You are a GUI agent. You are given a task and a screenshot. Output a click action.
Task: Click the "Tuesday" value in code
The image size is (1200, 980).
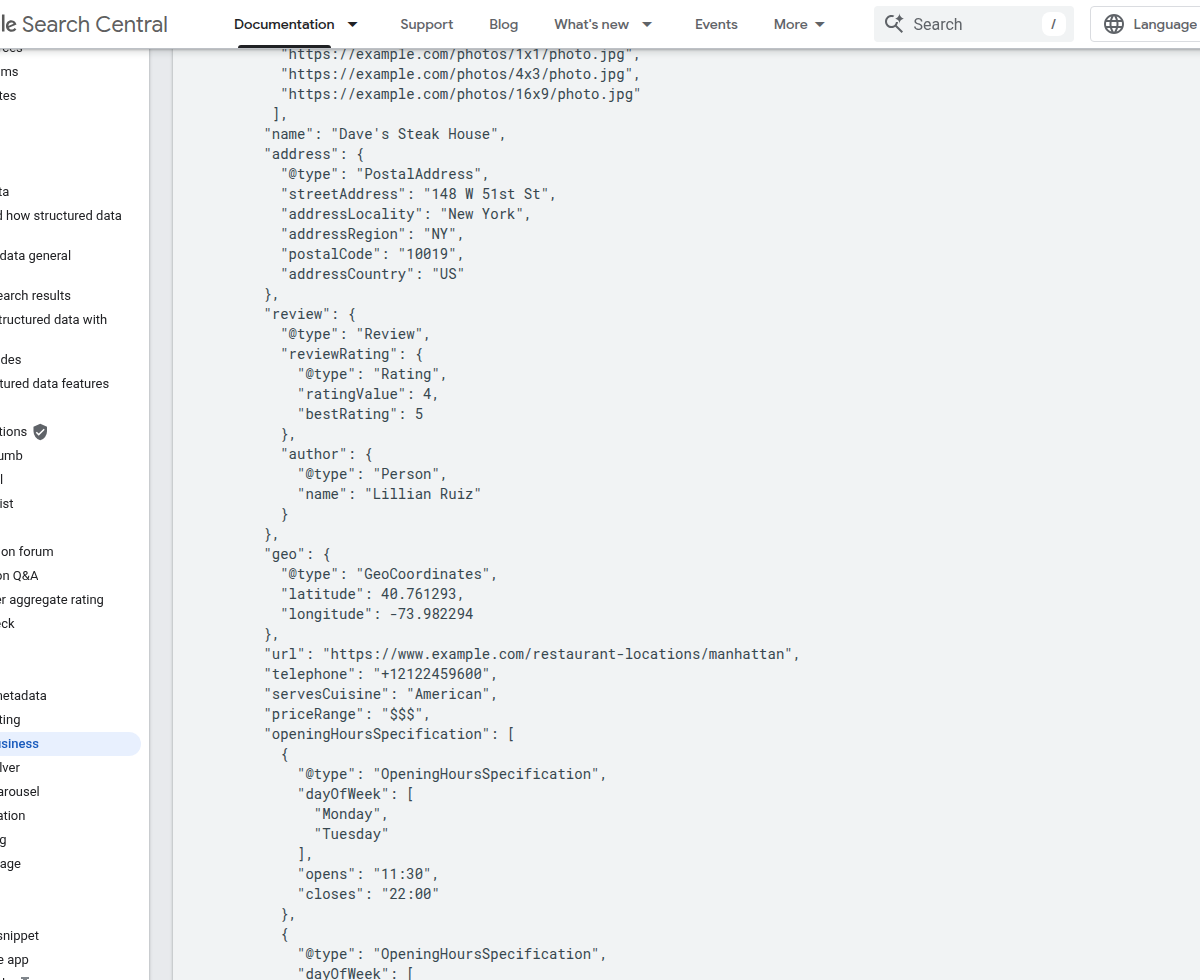(351, 834)
